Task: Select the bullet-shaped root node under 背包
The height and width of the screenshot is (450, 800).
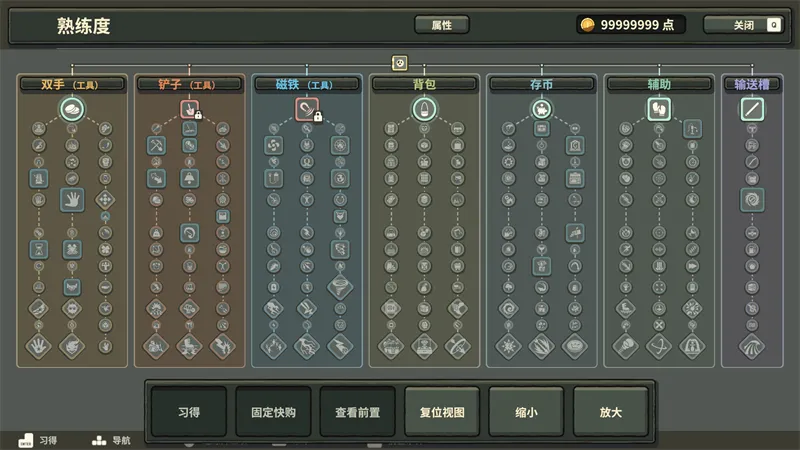Action: (424, 109)
